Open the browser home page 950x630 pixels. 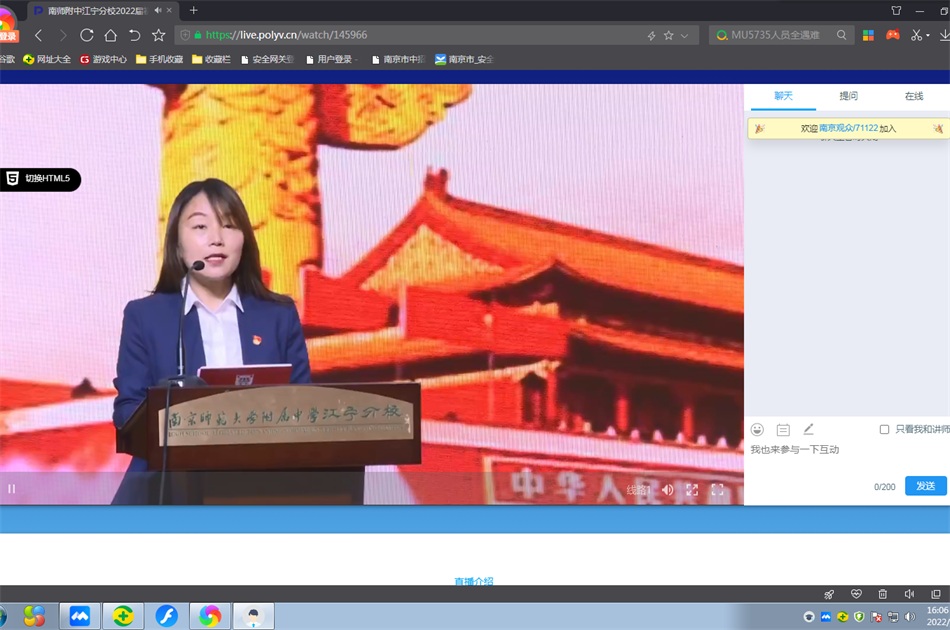coord(110,35)
